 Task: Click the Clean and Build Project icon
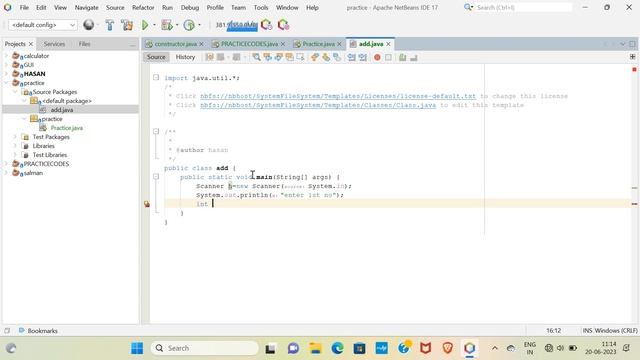point(127,25)
